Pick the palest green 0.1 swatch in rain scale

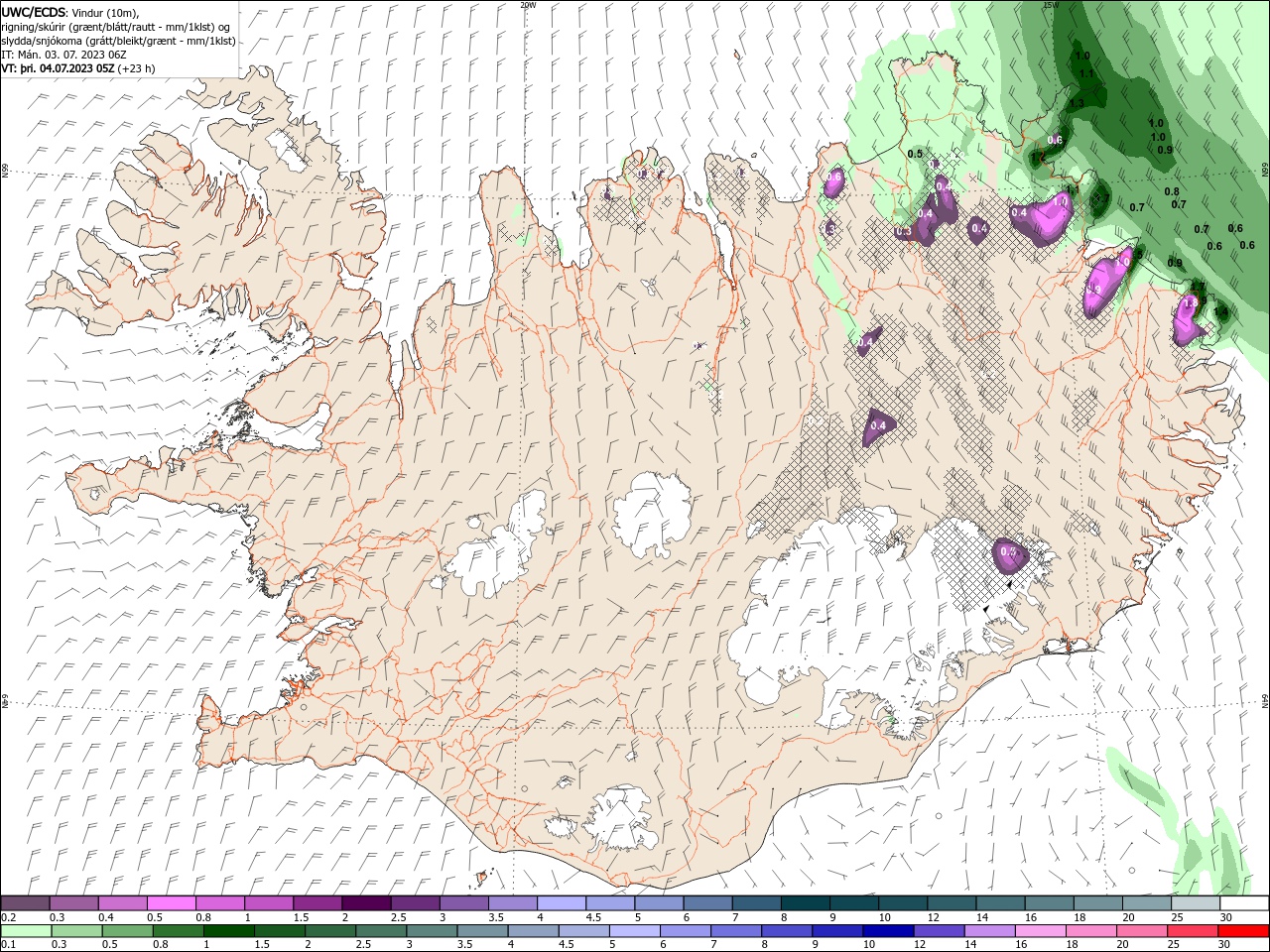26,931
